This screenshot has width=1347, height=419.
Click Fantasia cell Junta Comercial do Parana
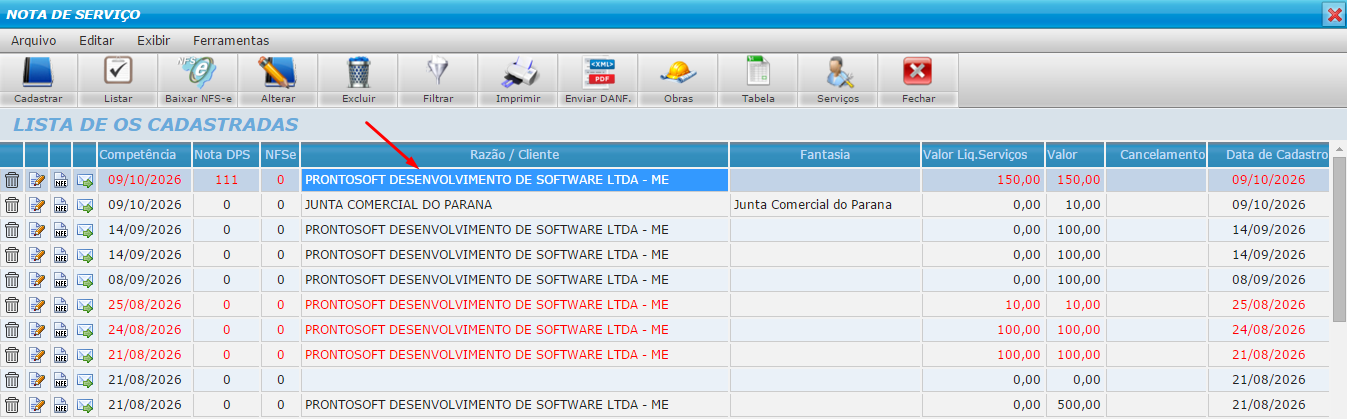tap(825, 205)
